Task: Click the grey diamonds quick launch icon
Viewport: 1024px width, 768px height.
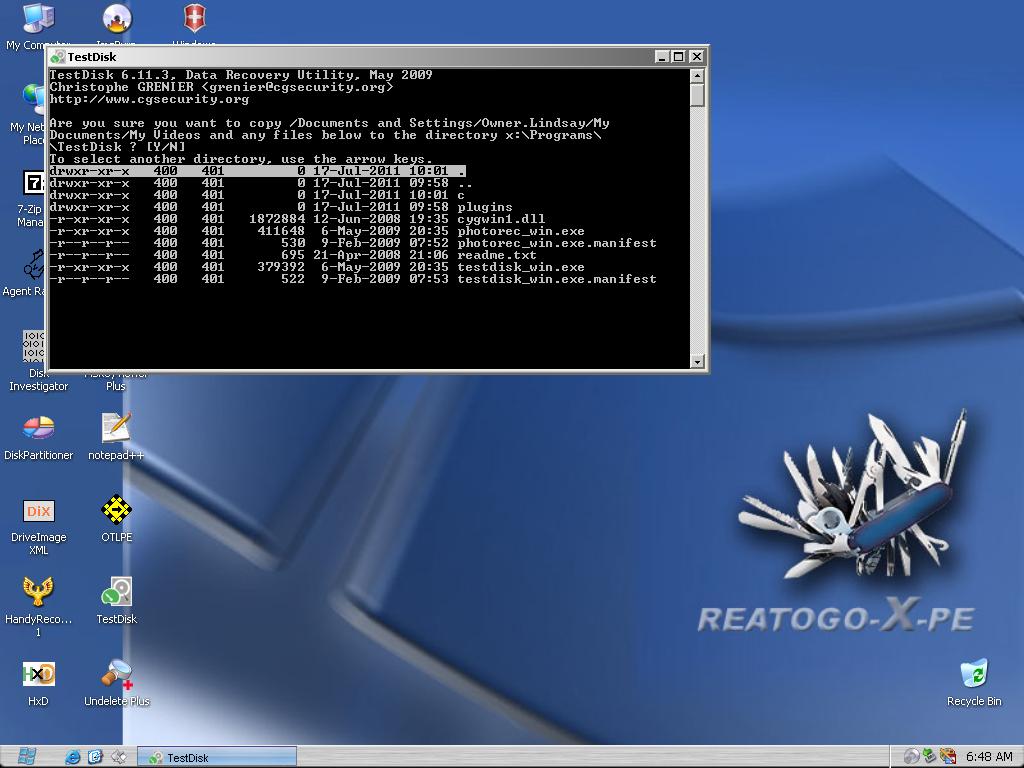Action: [x=118, y=757]
